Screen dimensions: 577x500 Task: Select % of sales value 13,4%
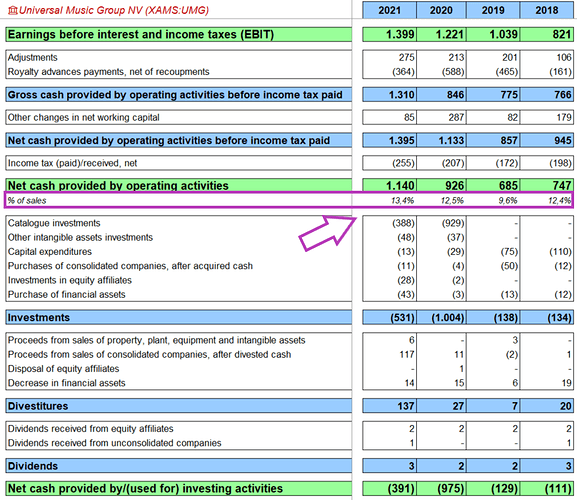tap(403, 201)
